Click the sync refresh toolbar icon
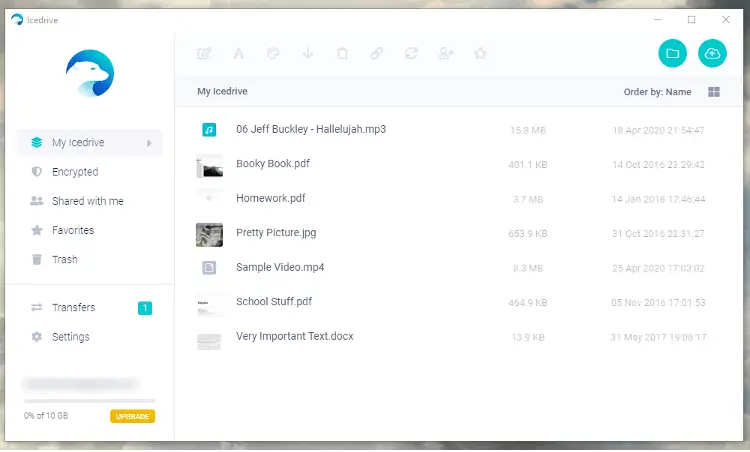Image resolution: width=750 pixels, height=452 pixels. pos(411,54)
